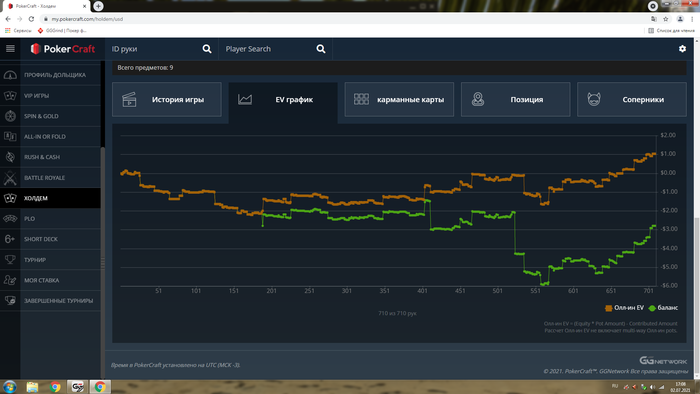Open the browser profile icon
700x394 pixels.
click(680, 19)
